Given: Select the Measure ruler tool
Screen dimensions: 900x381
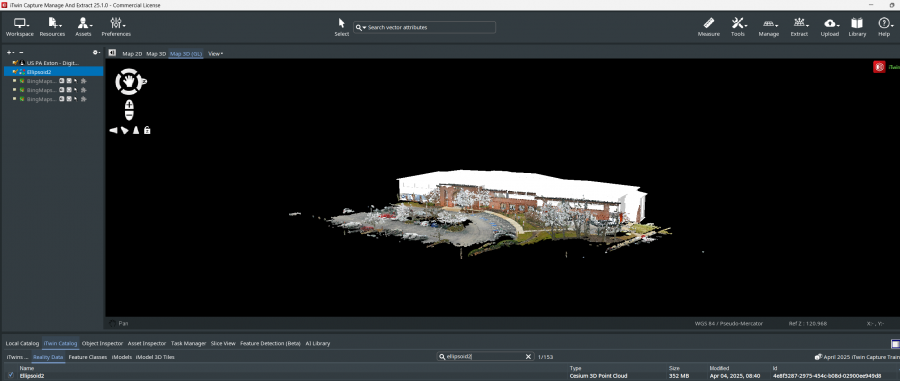Looking at the screenshot, I should pyautogui.click(x=709, y=27).
